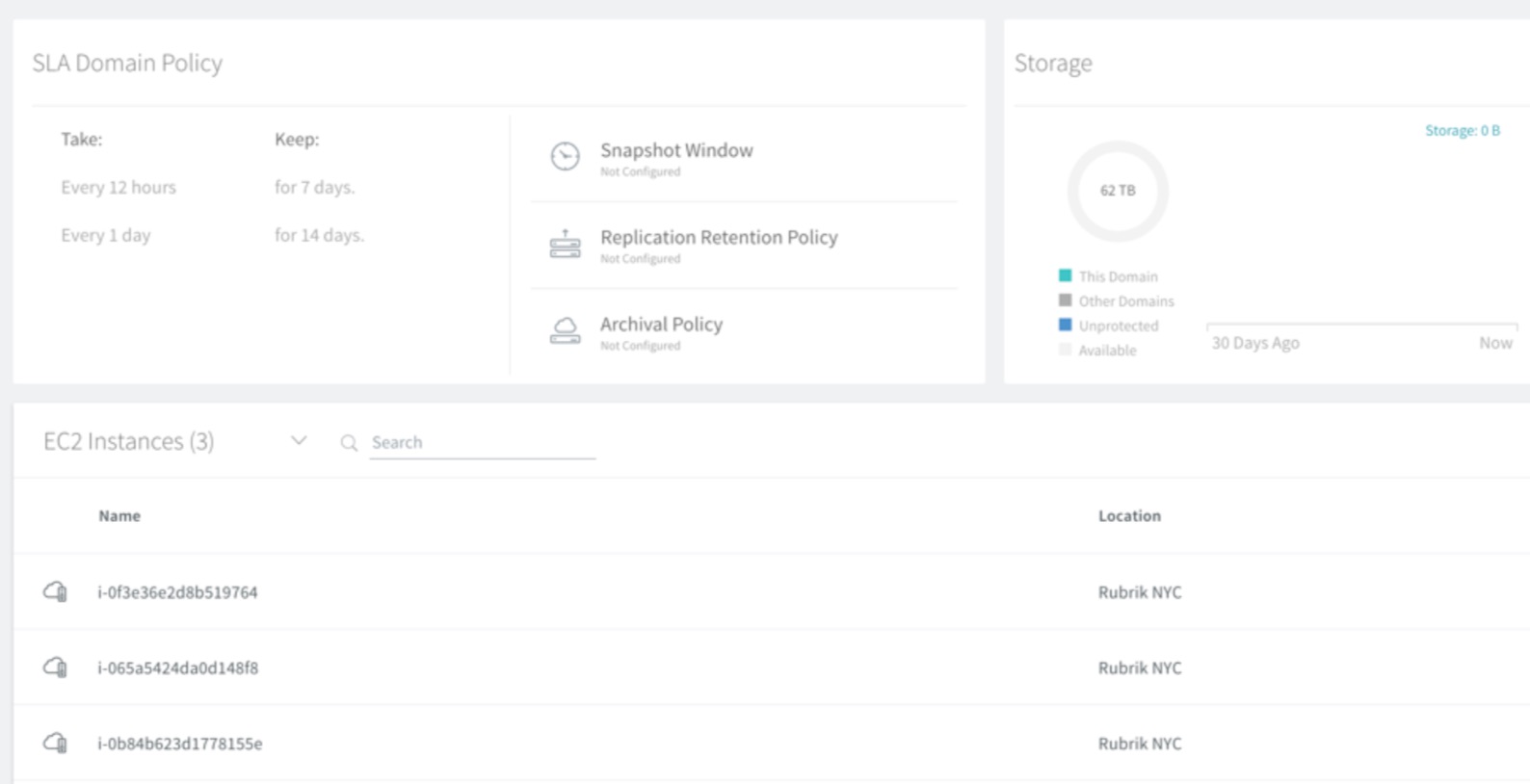
Task: Click the This Domain teal legend swatch
Action: tap(1065, 275)
